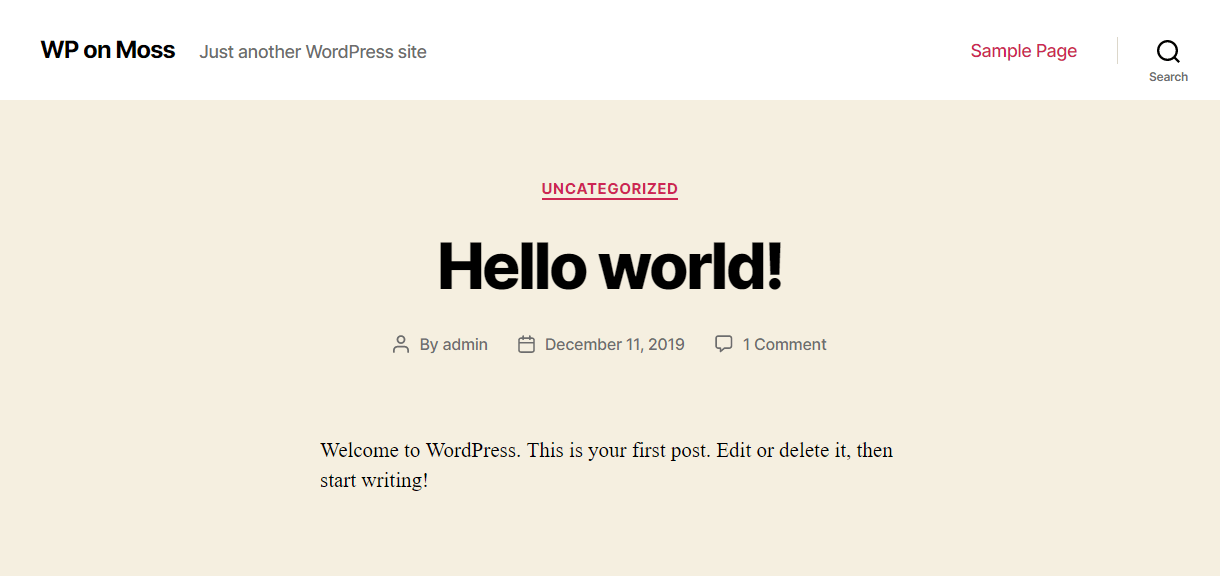Image resolution: width=1220 pixels, height=576 pixels.
Task: Click the calendar icon beside the date
Action: 526,345
